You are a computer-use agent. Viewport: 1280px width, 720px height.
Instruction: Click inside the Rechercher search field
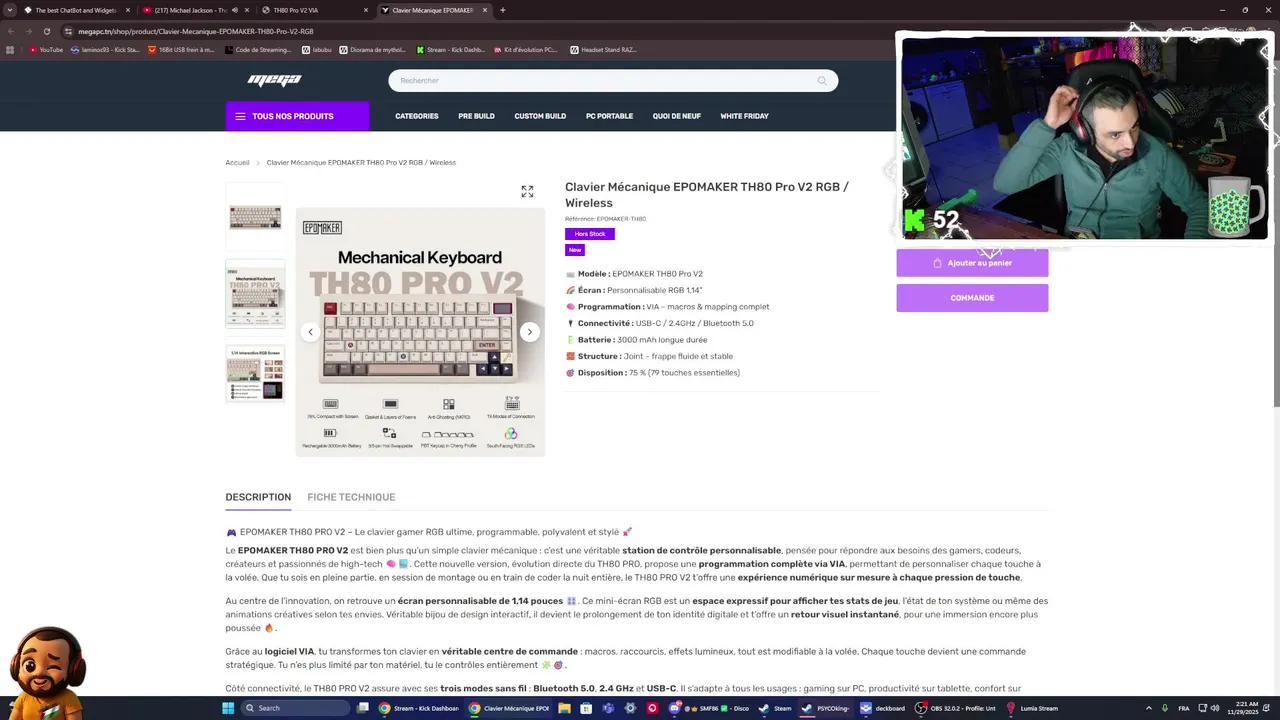pyautogui.click(x=613, y=81)
